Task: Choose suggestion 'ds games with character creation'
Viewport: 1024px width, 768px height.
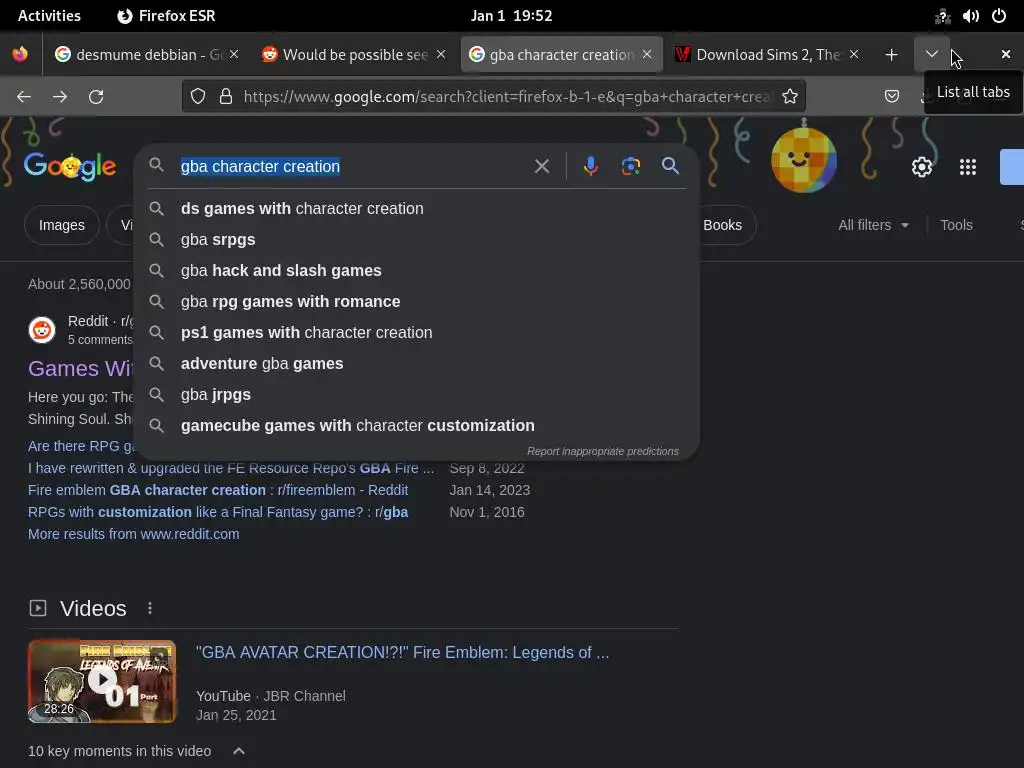Action: pyautogui.click(x=417, y=208)
